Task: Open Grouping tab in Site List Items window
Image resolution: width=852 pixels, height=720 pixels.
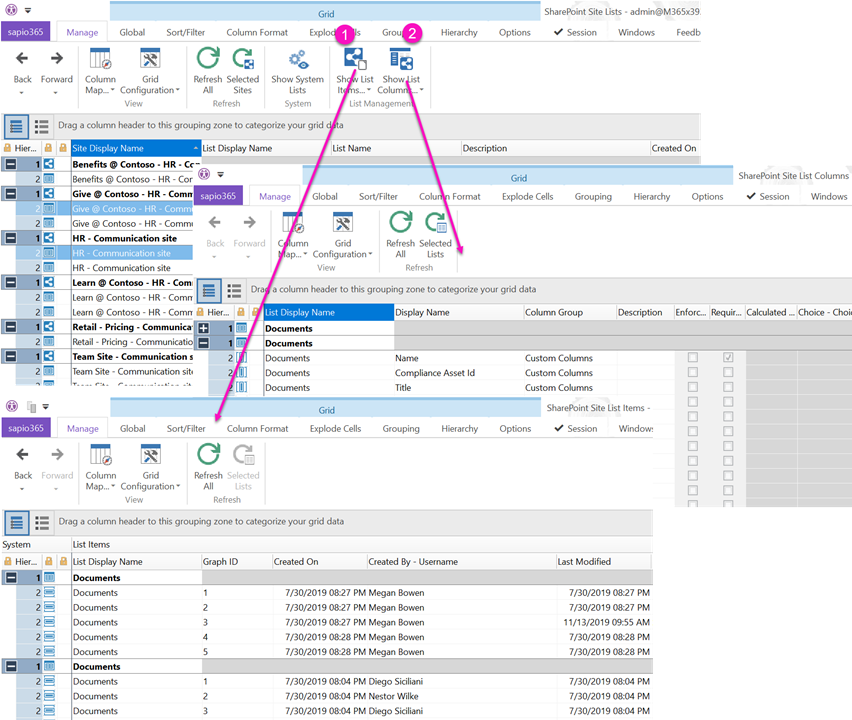Action: pyautogui.click(x=401, y=429)
